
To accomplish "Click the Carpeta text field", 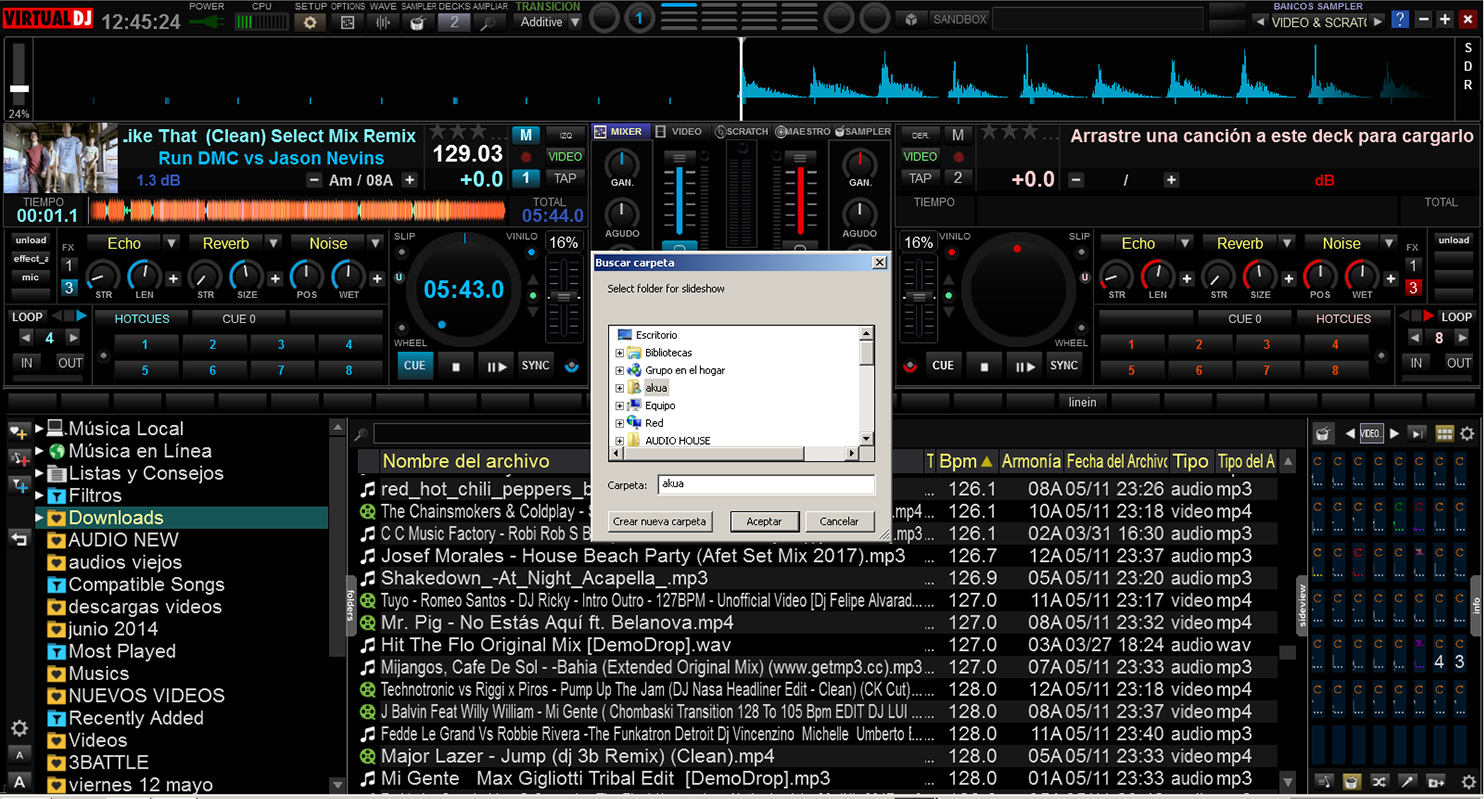I will tap(767, 484).
